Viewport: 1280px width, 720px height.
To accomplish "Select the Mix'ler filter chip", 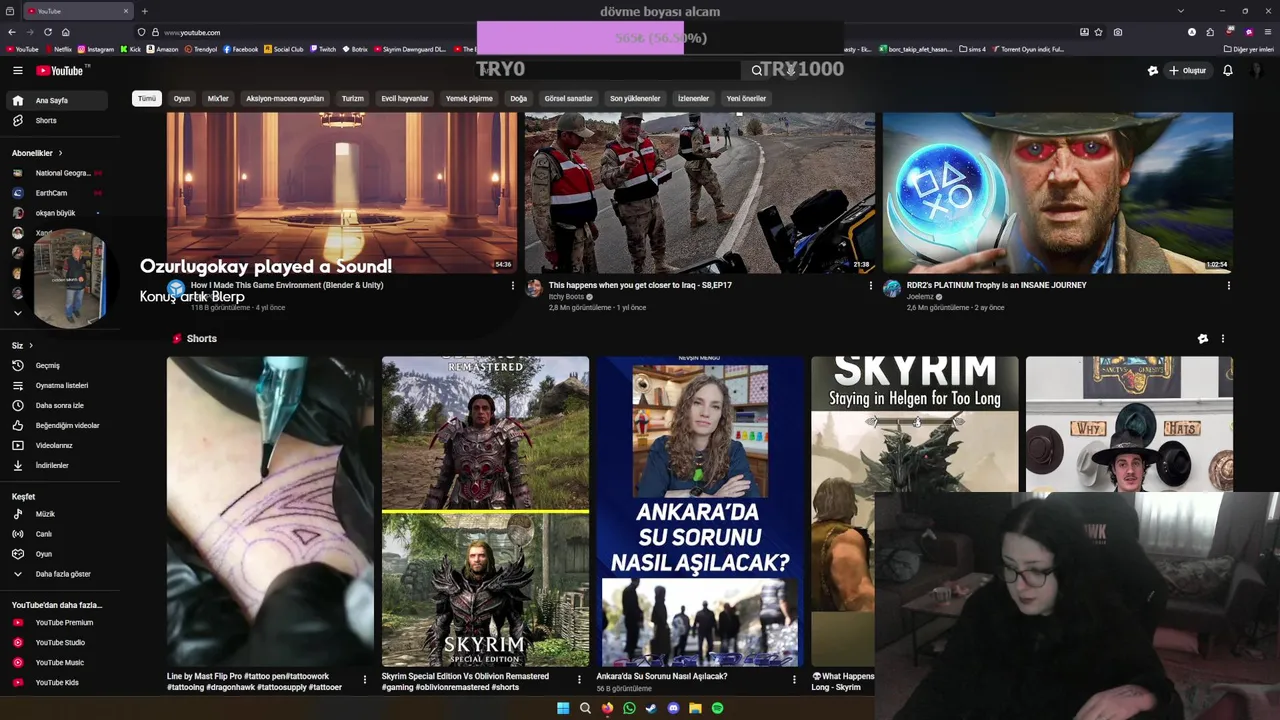I will [218, 98].
